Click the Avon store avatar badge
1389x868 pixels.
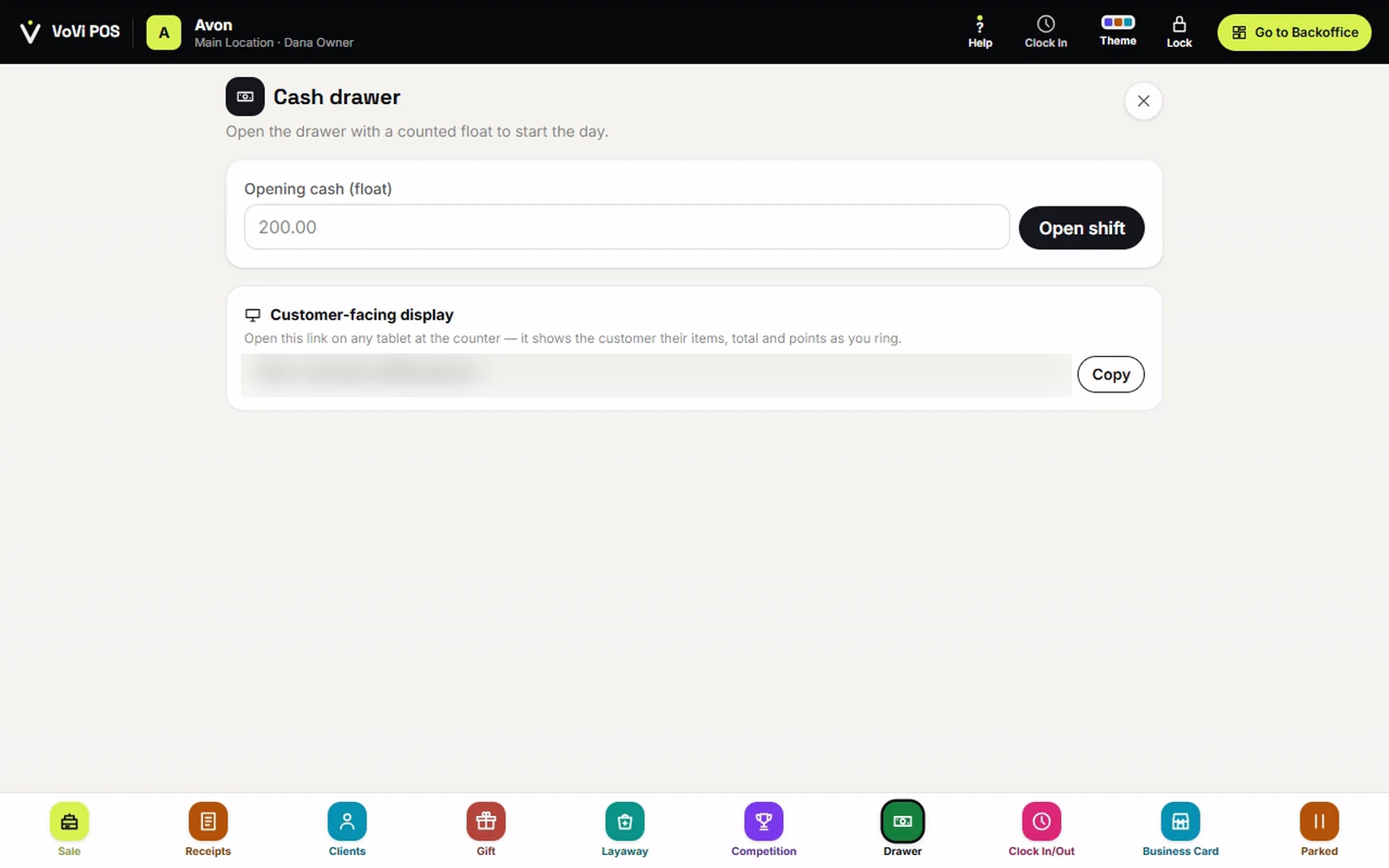pos(164,33)
